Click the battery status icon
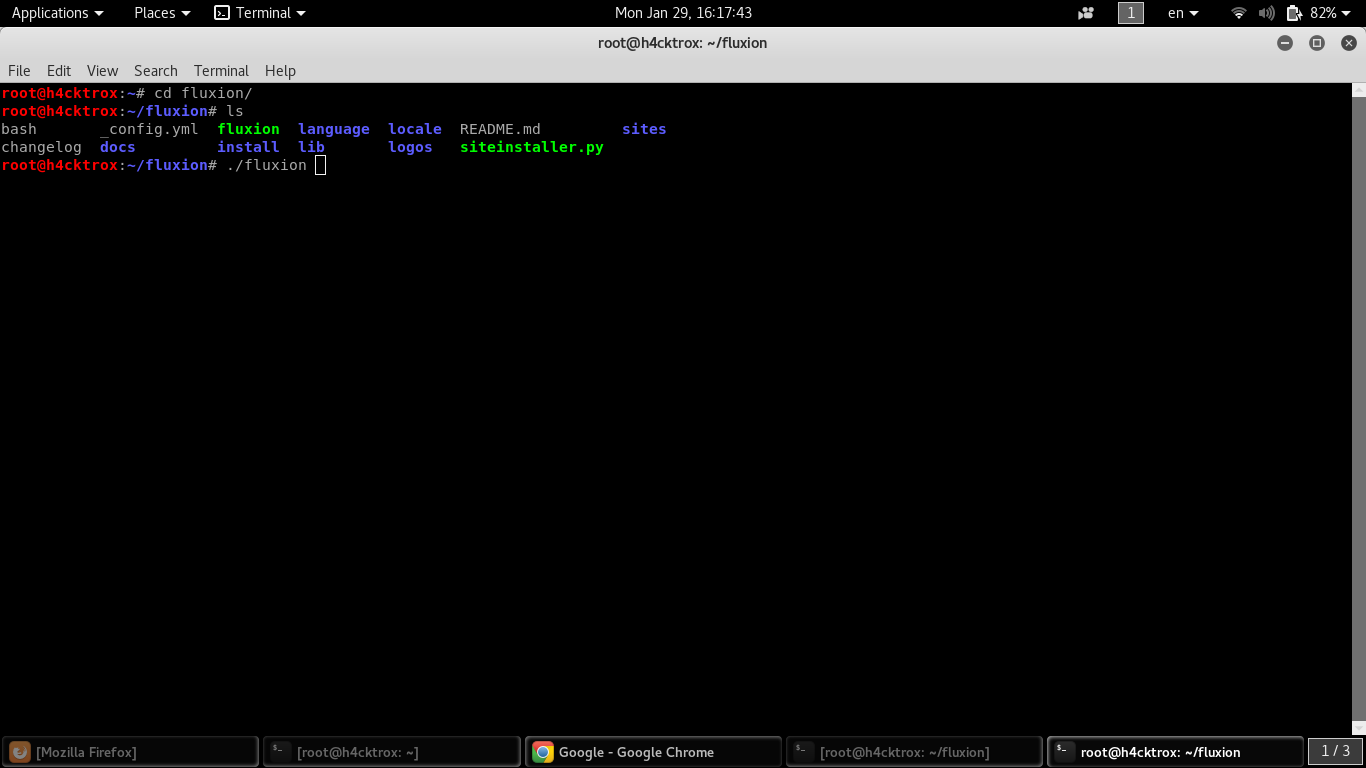This screenshot has width=1366, height=768. [1291, 13]
